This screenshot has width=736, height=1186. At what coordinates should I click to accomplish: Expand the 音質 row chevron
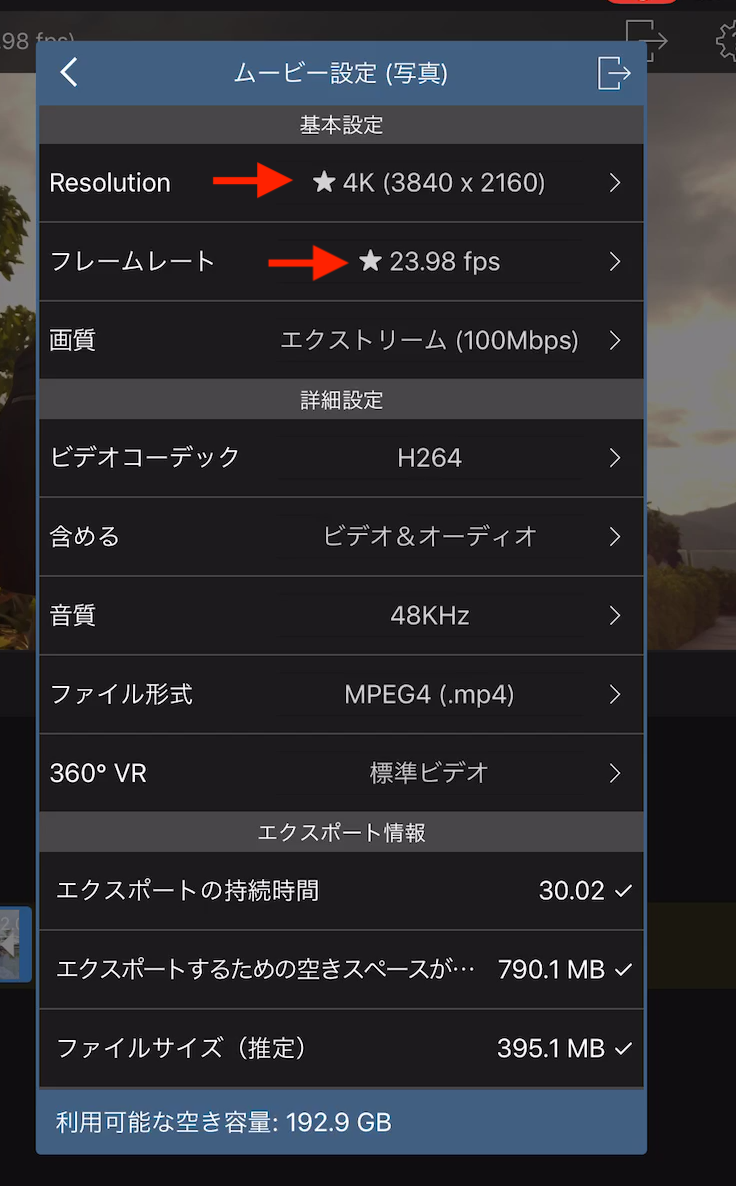(x=615, y=616)
